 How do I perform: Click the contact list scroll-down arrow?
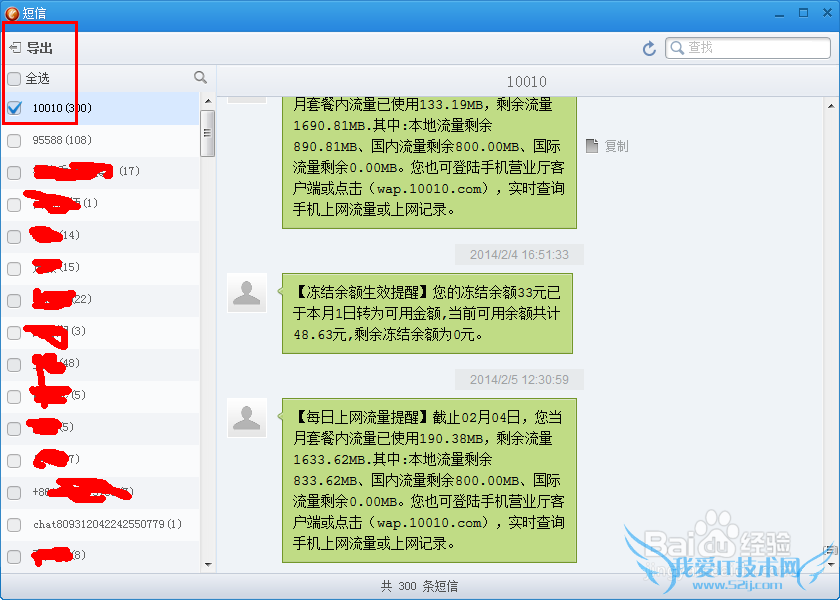(208, 565)
